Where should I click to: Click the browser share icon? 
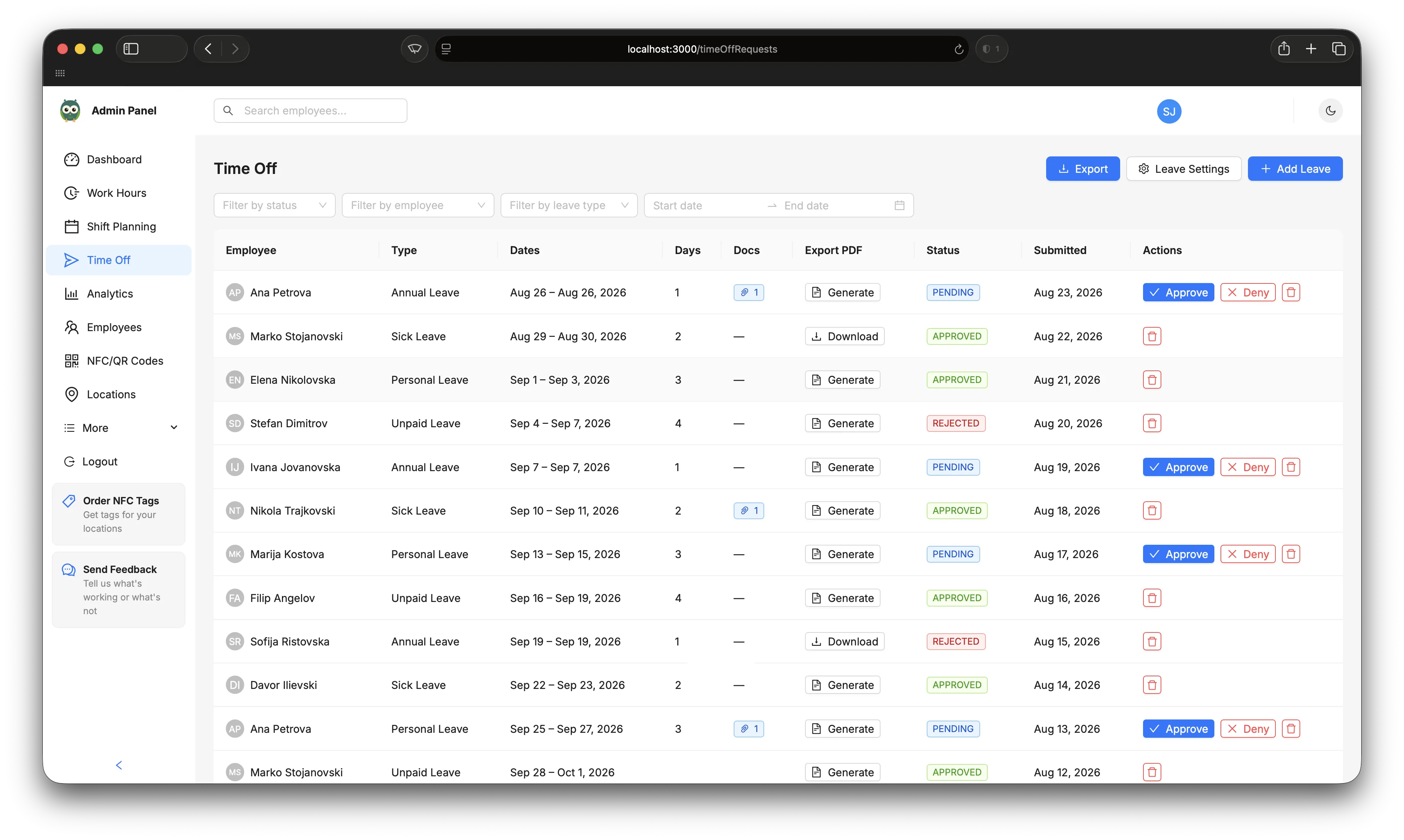(x=1283, y=49)
